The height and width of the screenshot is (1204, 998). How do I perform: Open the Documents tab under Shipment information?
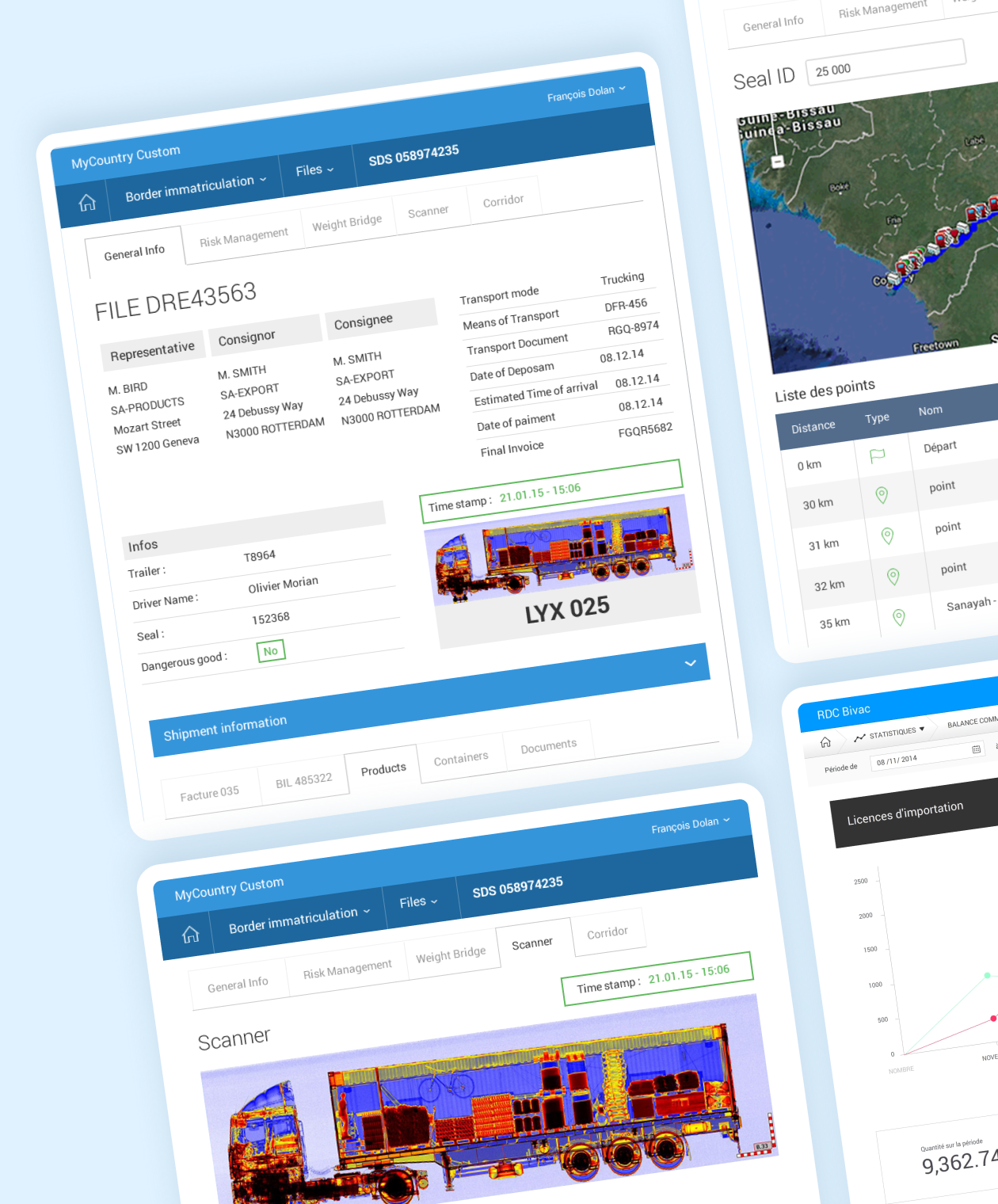tap(549, 745)
